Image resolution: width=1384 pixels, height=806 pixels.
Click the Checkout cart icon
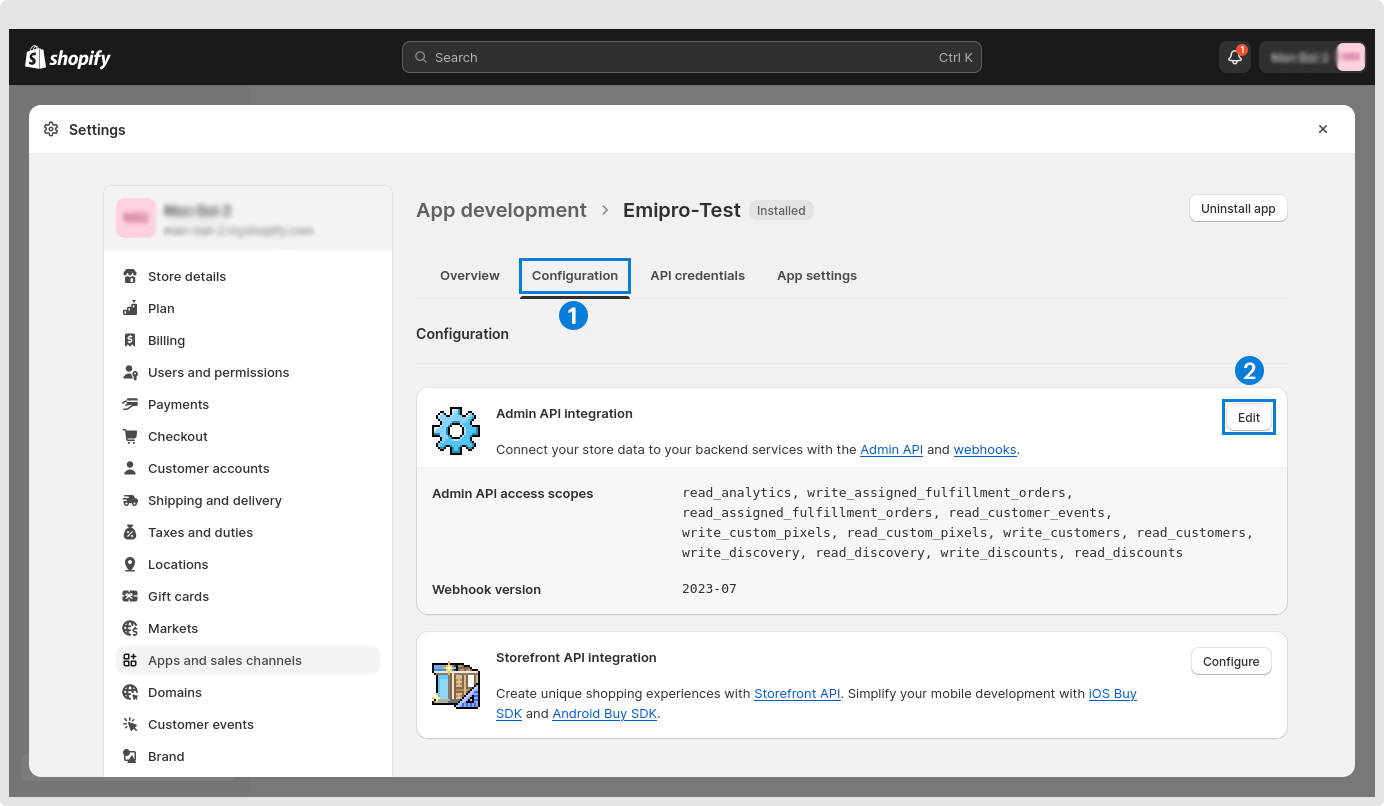pyautogui.click(x=130, y=436)
